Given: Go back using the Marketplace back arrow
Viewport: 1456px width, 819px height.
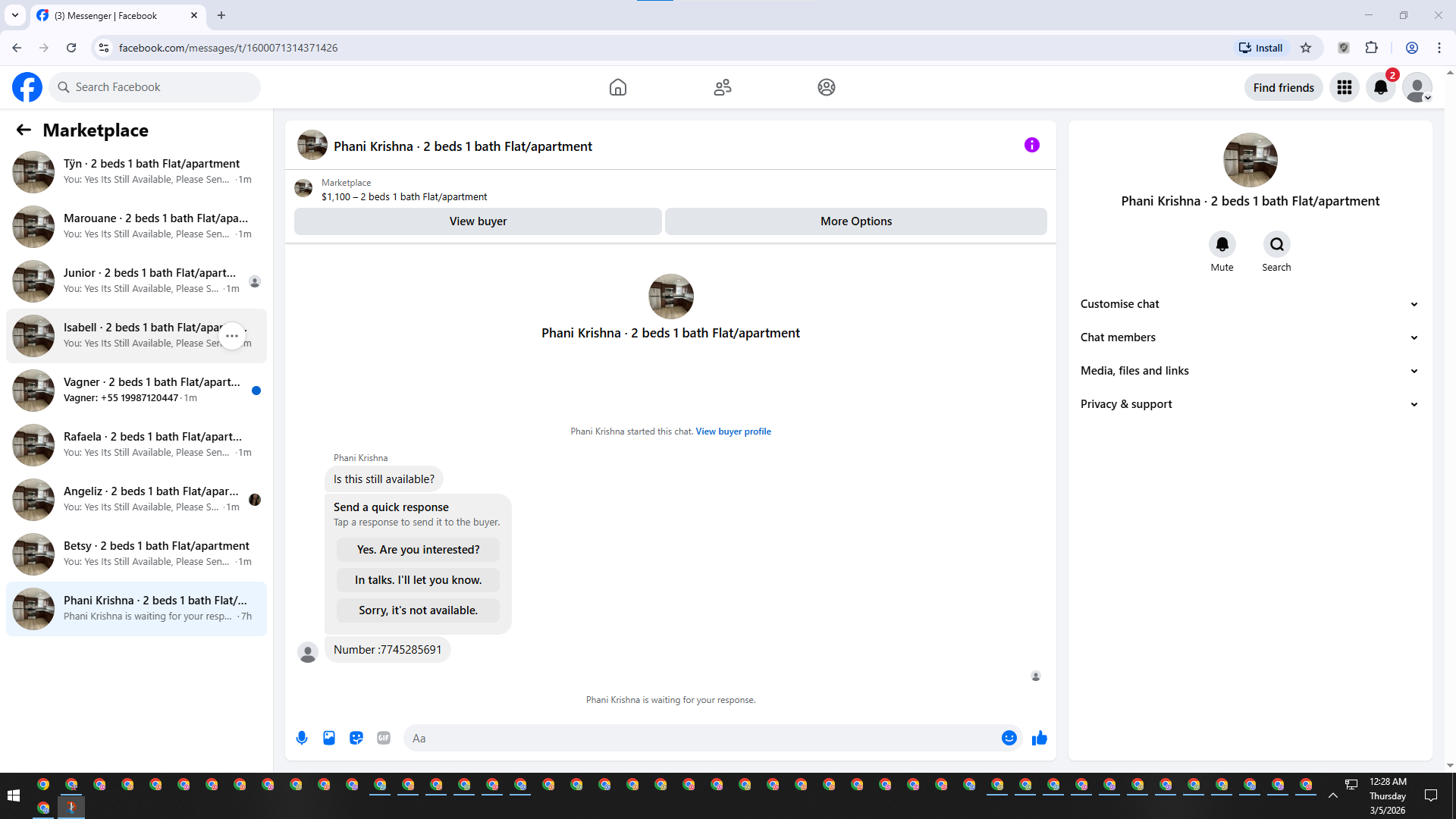Looking at the screenshot, I should [x=24, y=130].
